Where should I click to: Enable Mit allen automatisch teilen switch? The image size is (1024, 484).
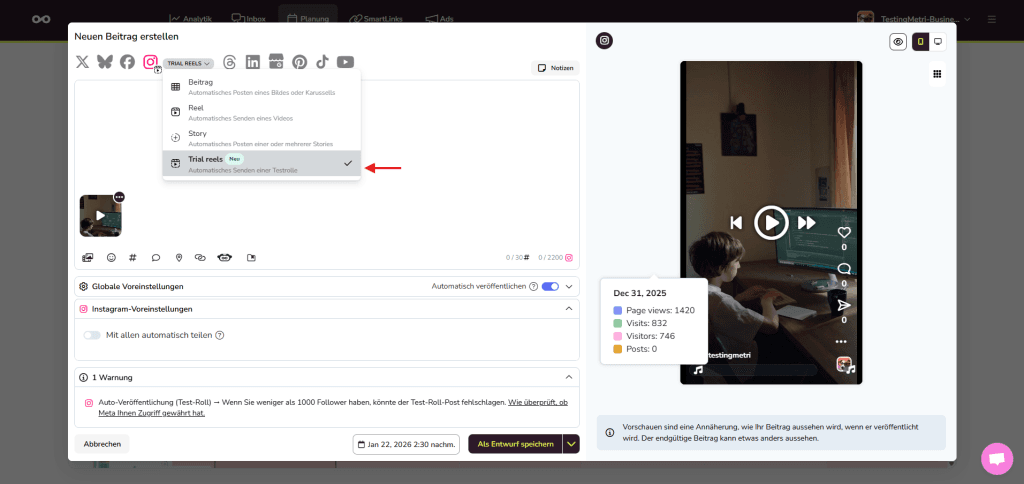[x=92, y=335]
